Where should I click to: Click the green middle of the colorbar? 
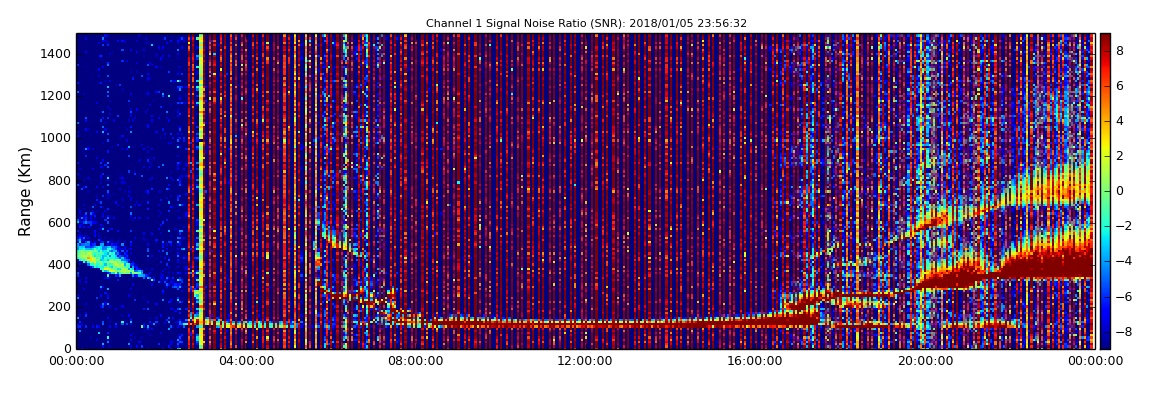(x=1105, y=191)
